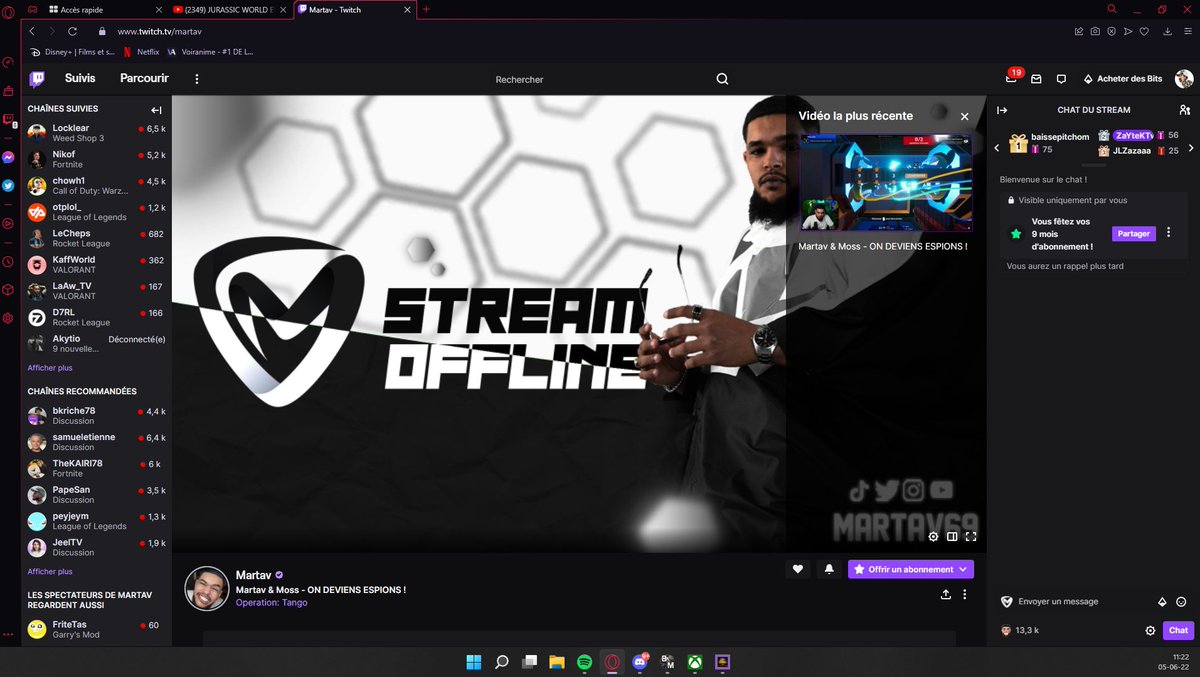The image size is (1200, 677).
Task: Open Locklear channel in sidebar
Action: 96,133
